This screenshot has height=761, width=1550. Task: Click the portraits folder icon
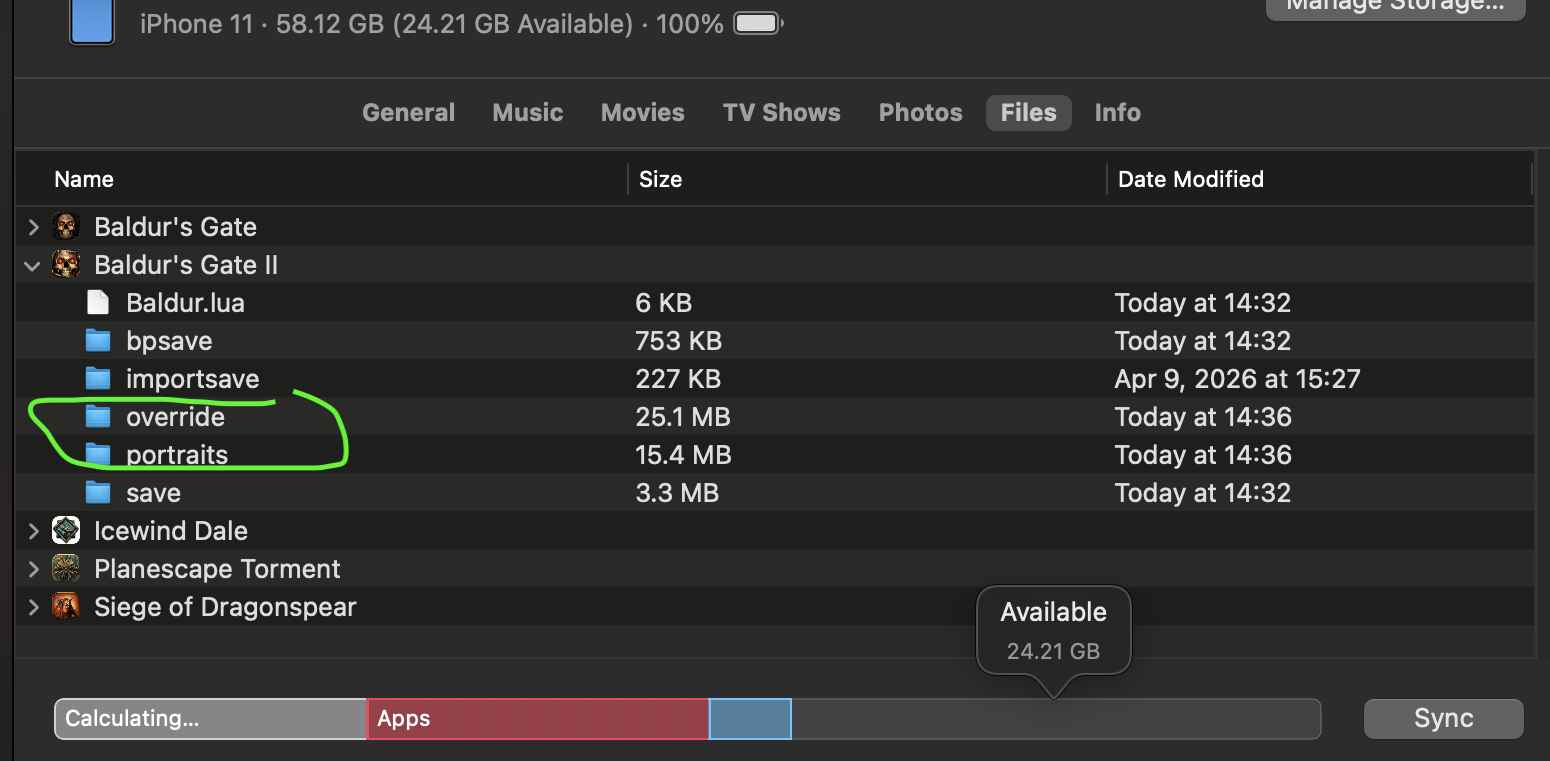97,455
